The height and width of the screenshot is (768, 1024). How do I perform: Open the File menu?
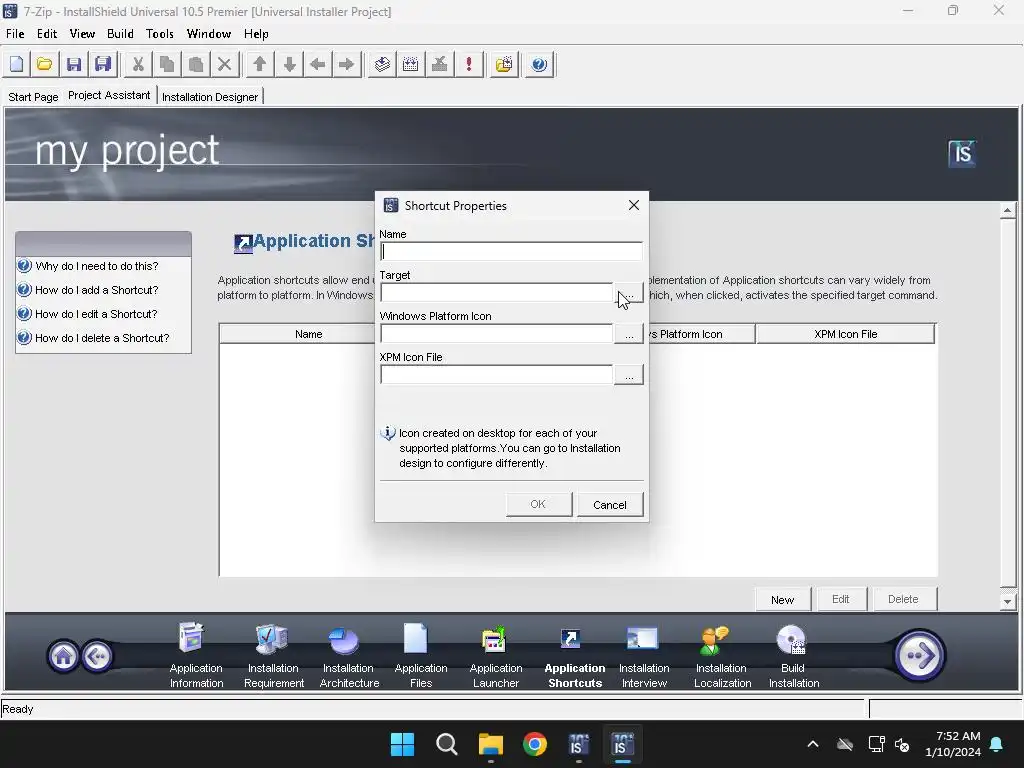pos(15,34)
